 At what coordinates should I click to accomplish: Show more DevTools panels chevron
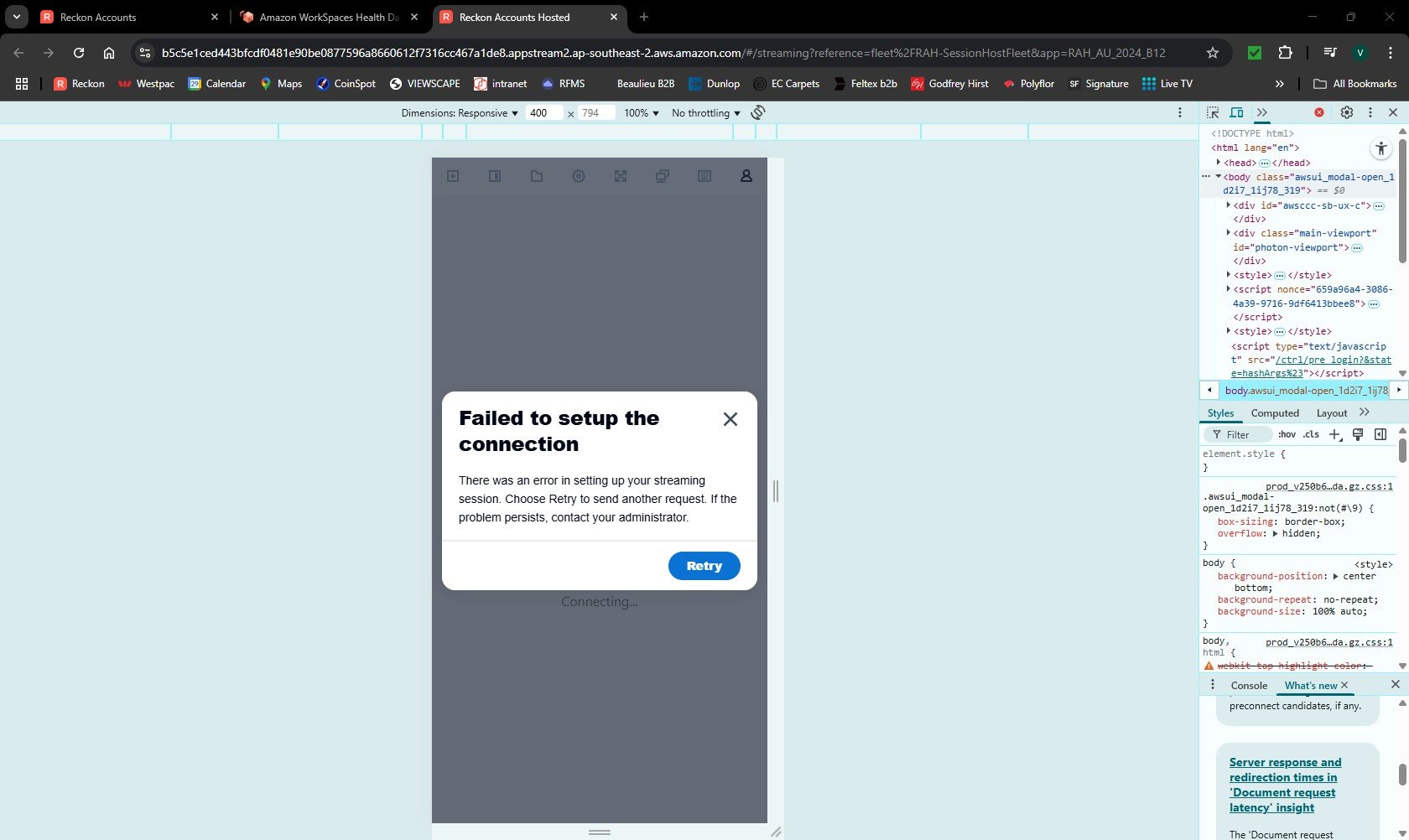coord(1262,112)
